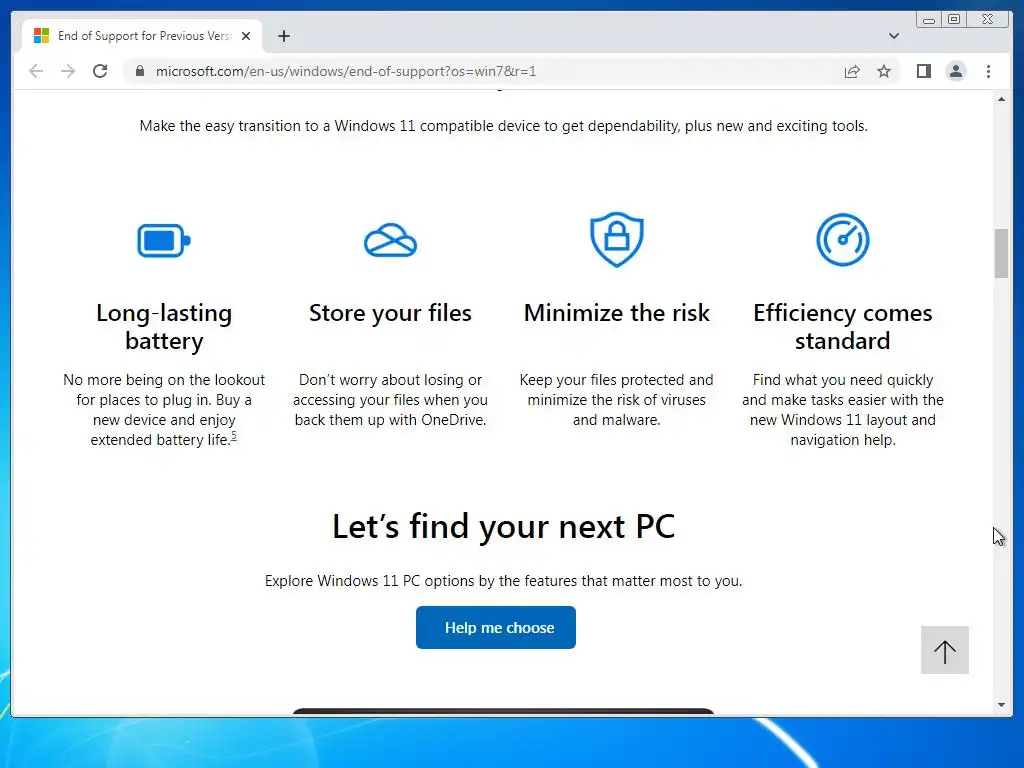Screen dimensions: 1024x768
Task: Share this page using the share icon
Action: [x=852, y=71]
